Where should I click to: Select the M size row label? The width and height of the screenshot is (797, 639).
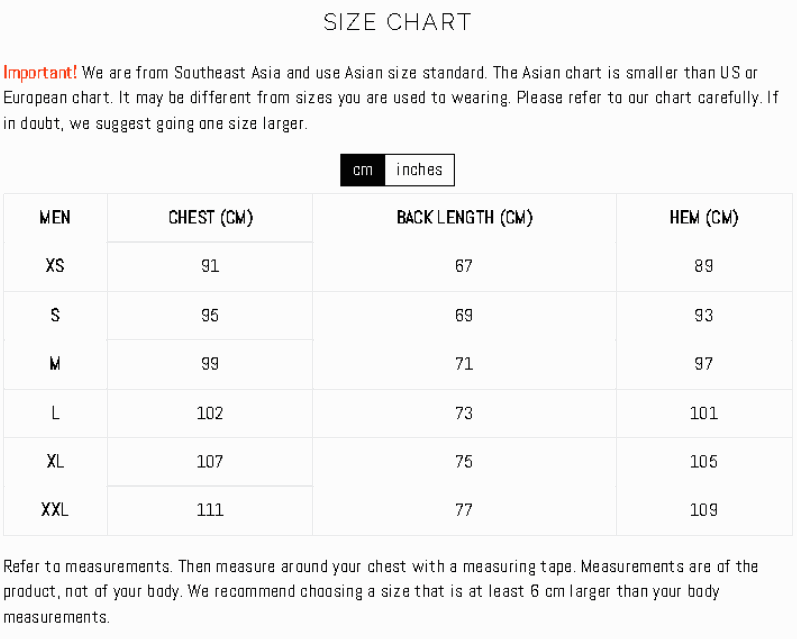coord(55,363)
